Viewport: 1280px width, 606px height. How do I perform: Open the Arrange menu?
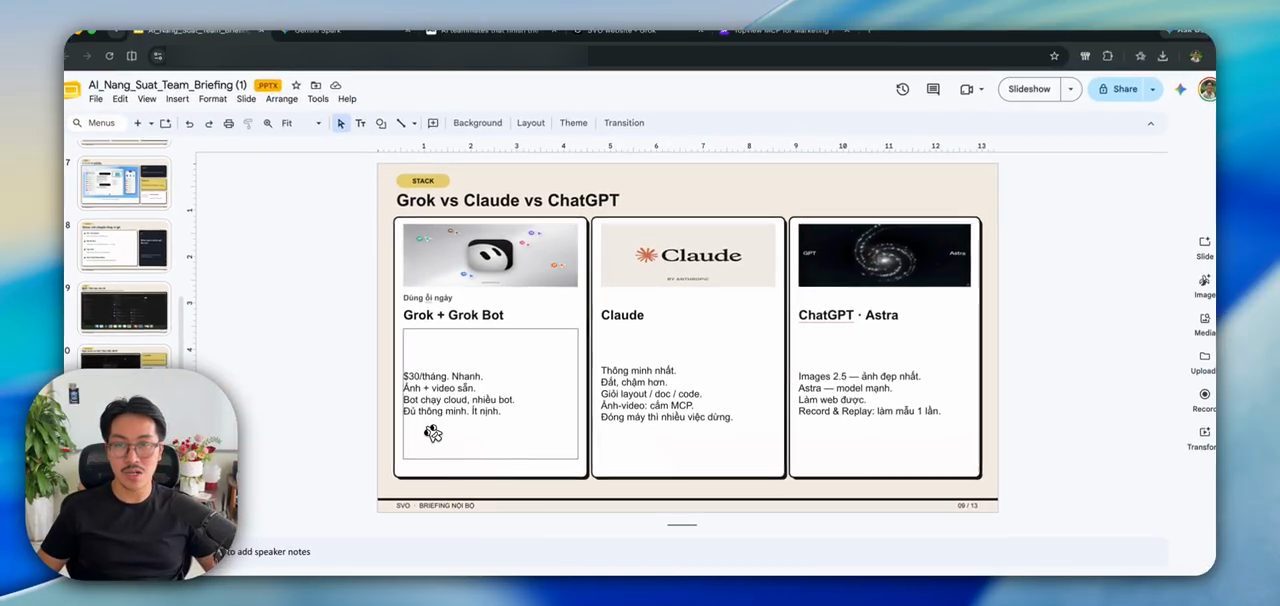click(282, 99)
